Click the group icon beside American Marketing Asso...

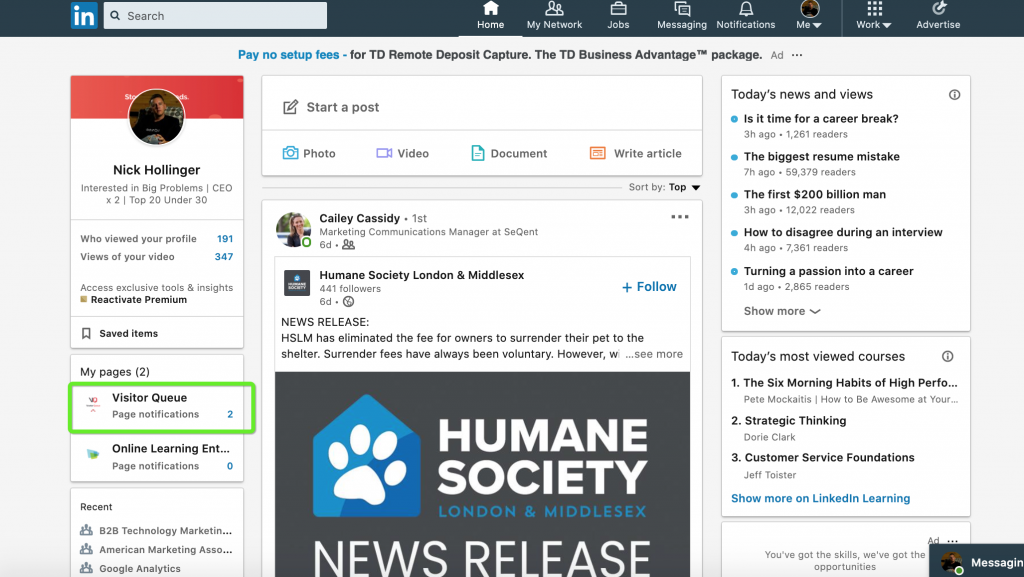tap(86, 549)
